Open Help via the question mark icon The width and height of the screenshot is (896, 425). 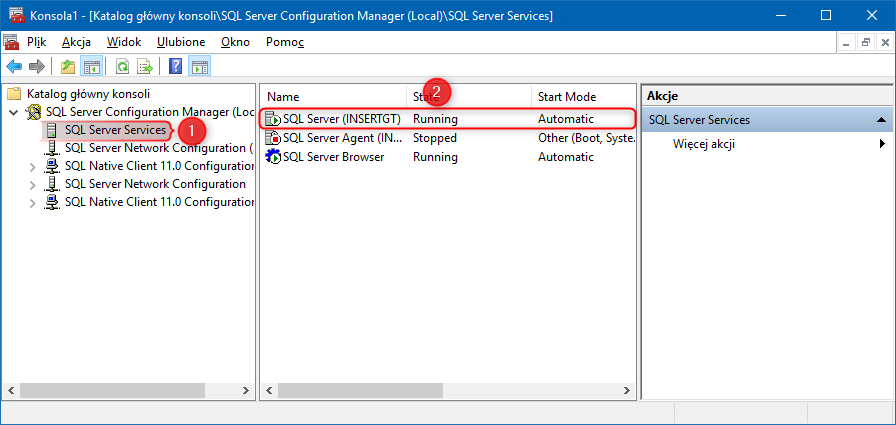[176, 67]
